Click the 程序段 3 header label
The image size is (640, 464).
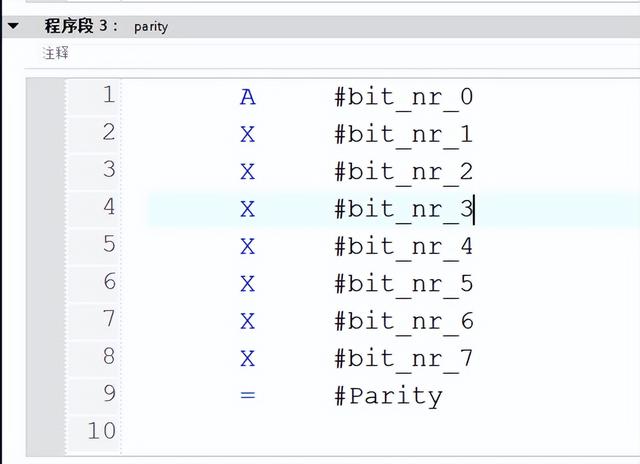tap(81, 26)
